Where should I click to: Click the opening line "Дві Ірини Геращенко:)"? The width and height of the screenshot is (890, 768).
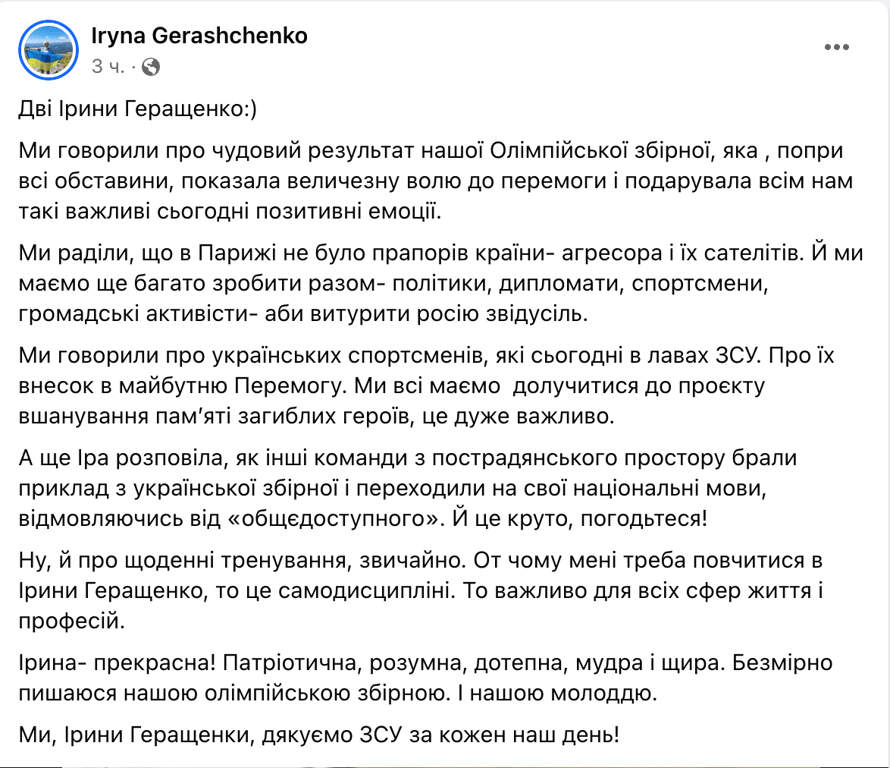coord(138,112)
